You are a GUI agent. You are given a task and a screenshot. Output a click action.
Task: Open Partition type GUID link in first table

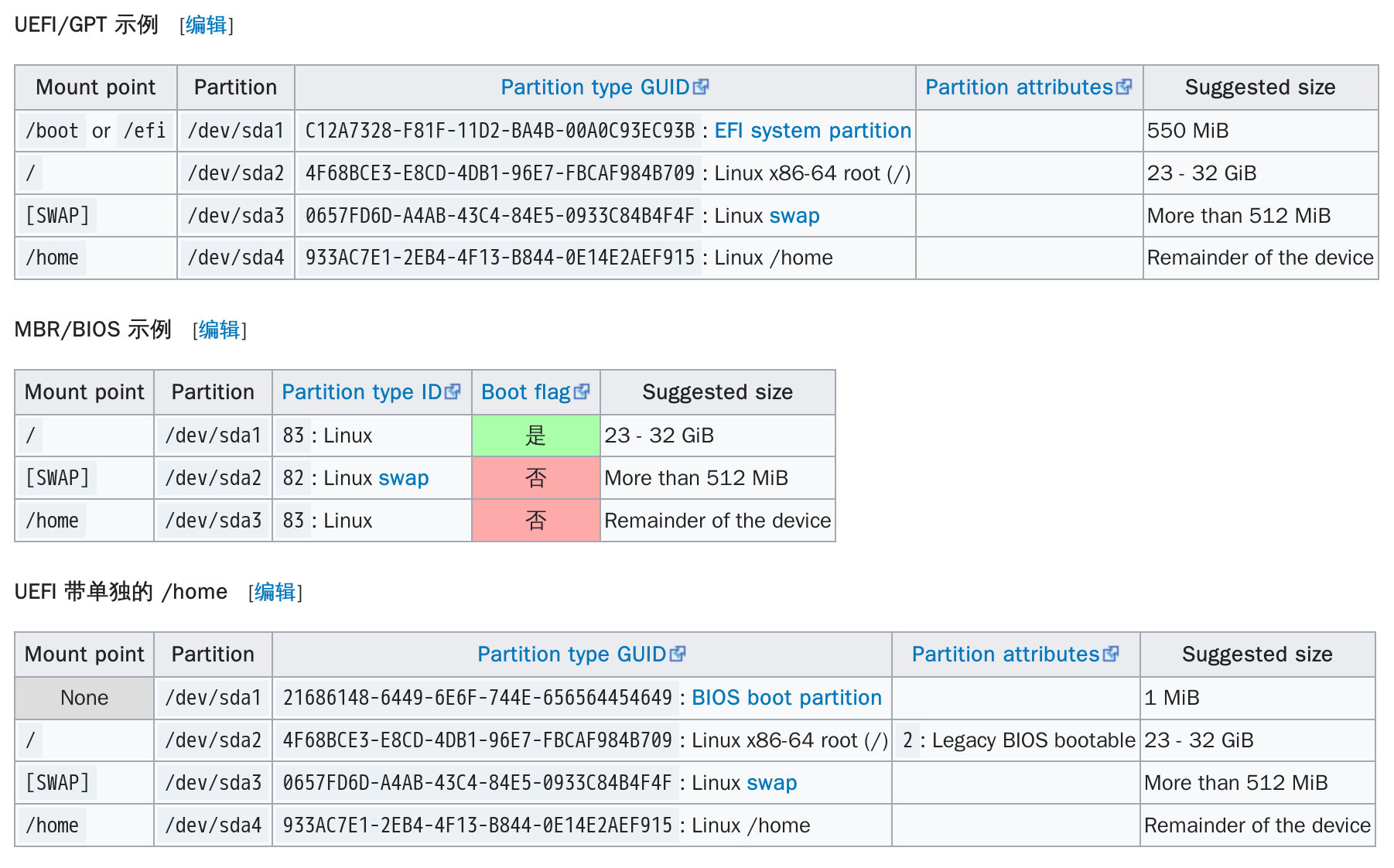click(595, 87)
